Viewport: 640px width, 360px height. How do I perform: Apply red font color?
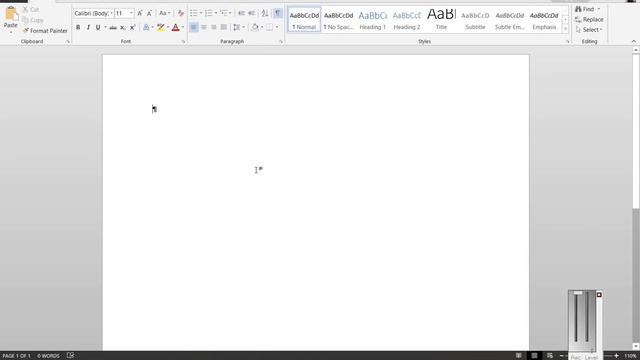[176, 27]
